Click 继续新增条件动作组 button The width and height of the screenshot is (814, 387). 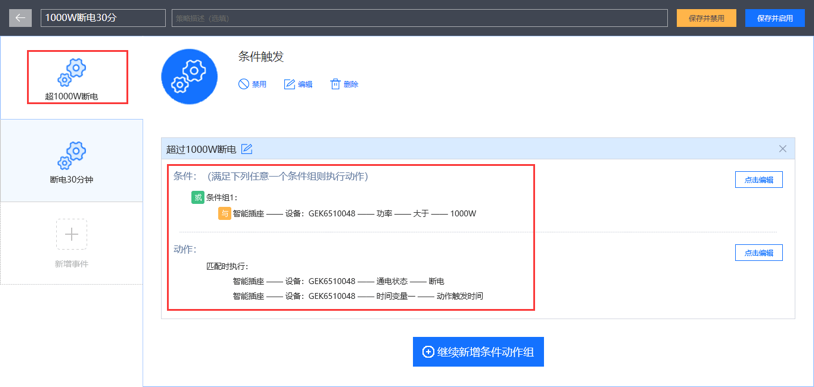tap(478, 352)
